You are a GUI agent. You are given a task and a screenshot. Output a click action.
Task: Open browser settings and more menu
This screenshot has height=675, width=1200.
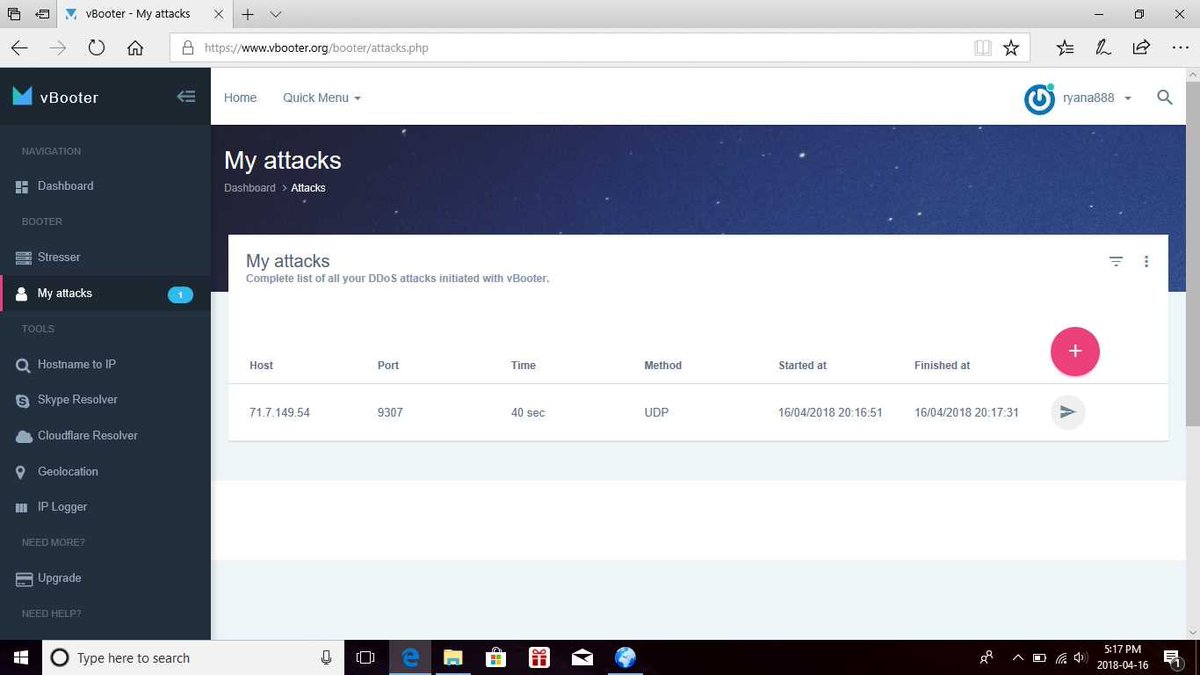tap(1179, 47)
